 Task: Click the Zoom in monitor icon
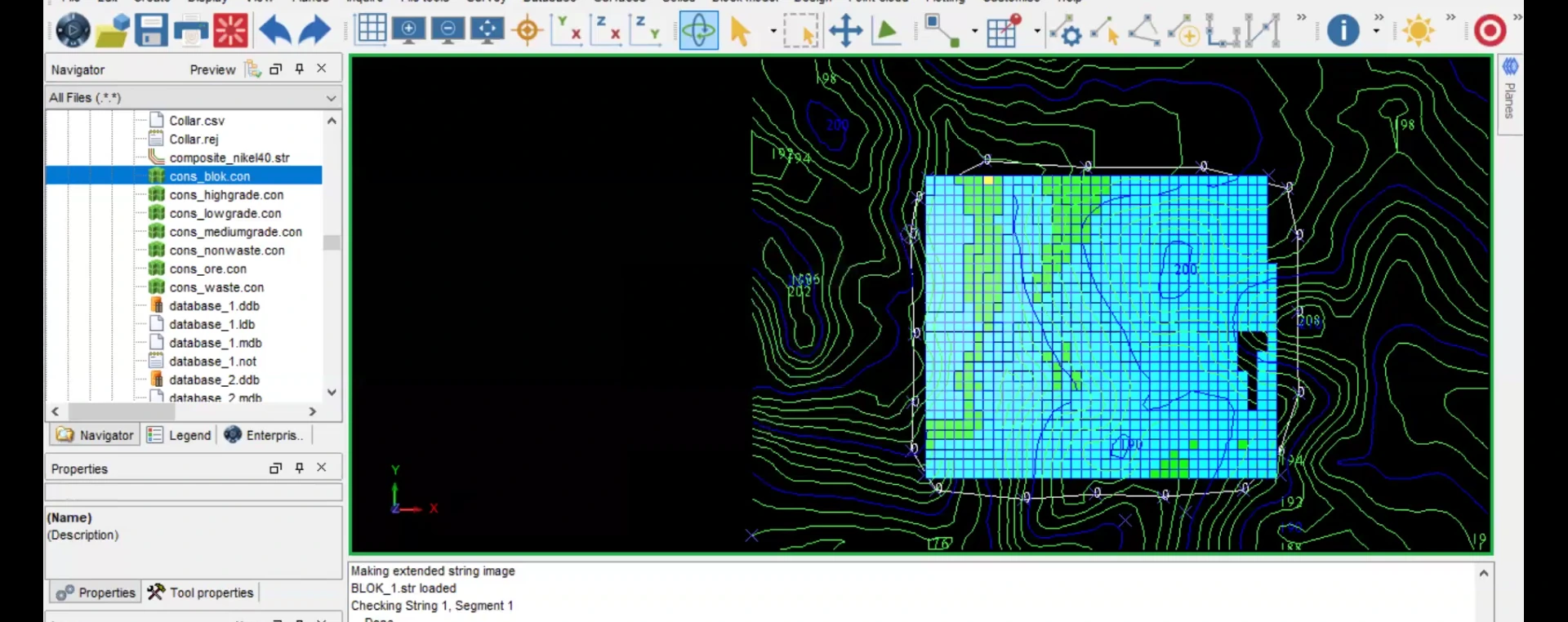point(408,31)
